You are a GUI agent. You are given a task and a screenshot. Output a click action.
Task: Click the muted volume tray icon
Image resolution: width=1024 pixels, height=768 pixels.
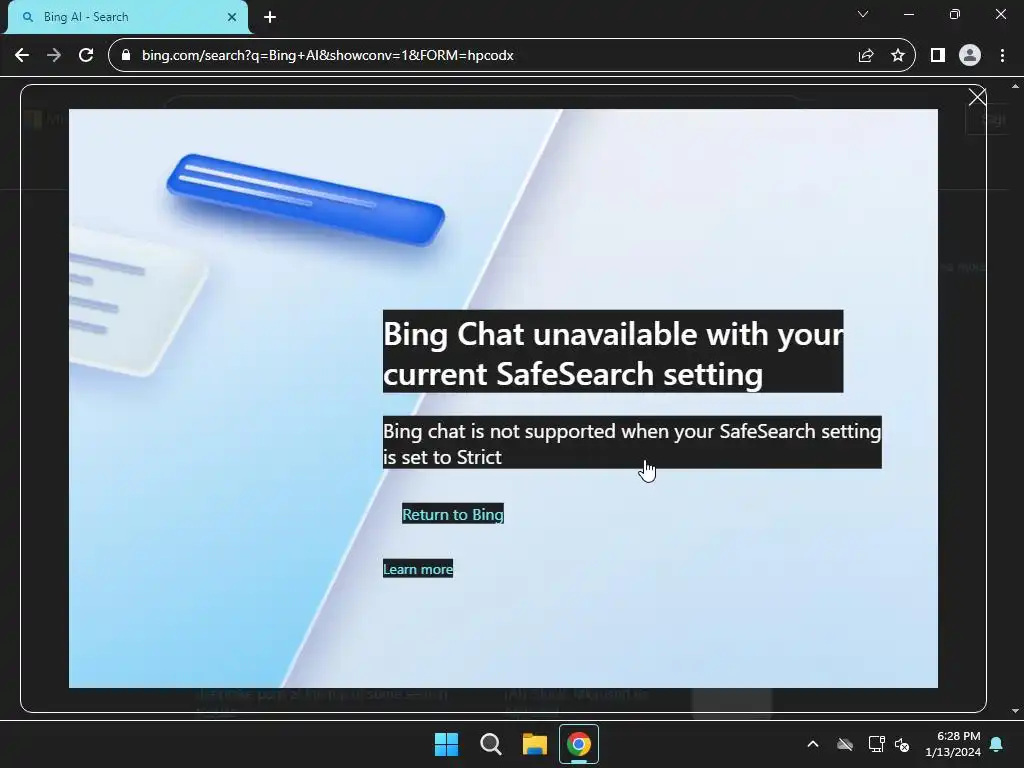coord(902,744)
